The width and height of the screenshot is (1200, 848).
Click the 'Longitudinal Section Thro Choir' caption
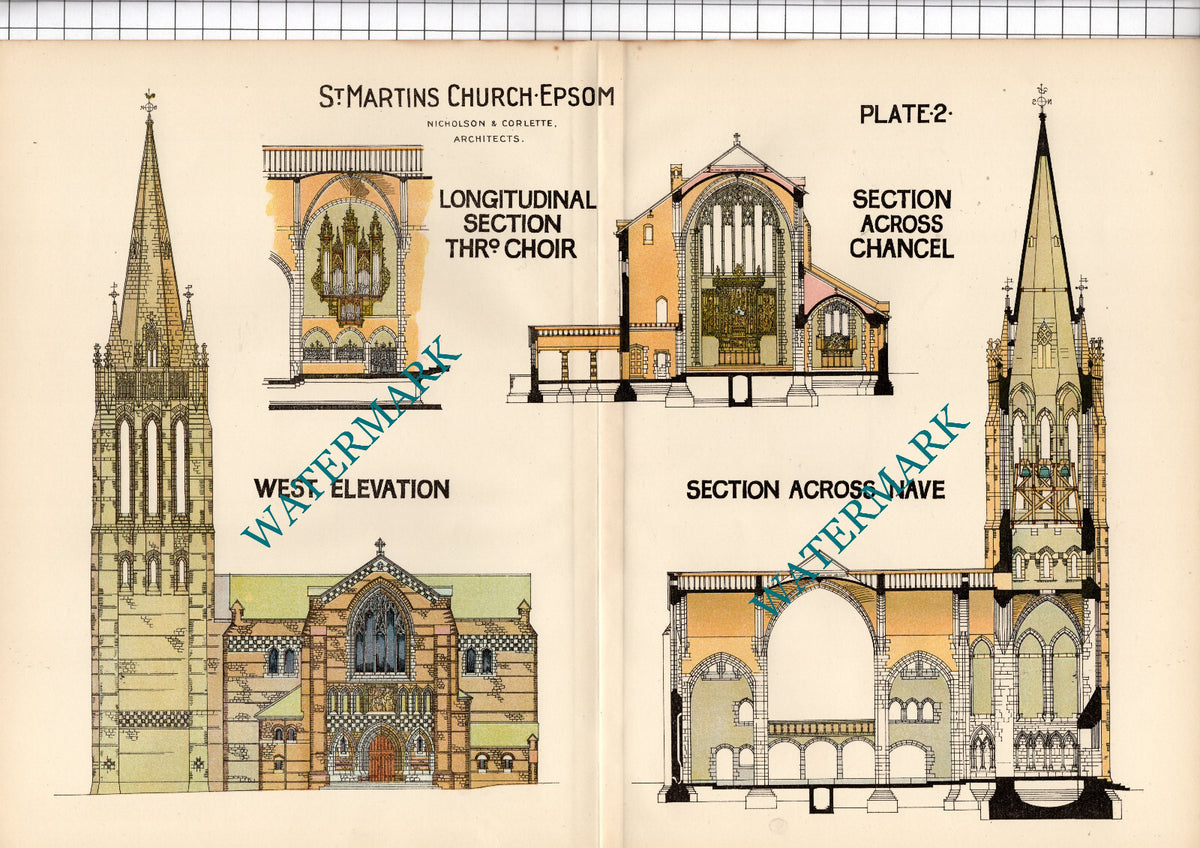click(x=517, y=224)
